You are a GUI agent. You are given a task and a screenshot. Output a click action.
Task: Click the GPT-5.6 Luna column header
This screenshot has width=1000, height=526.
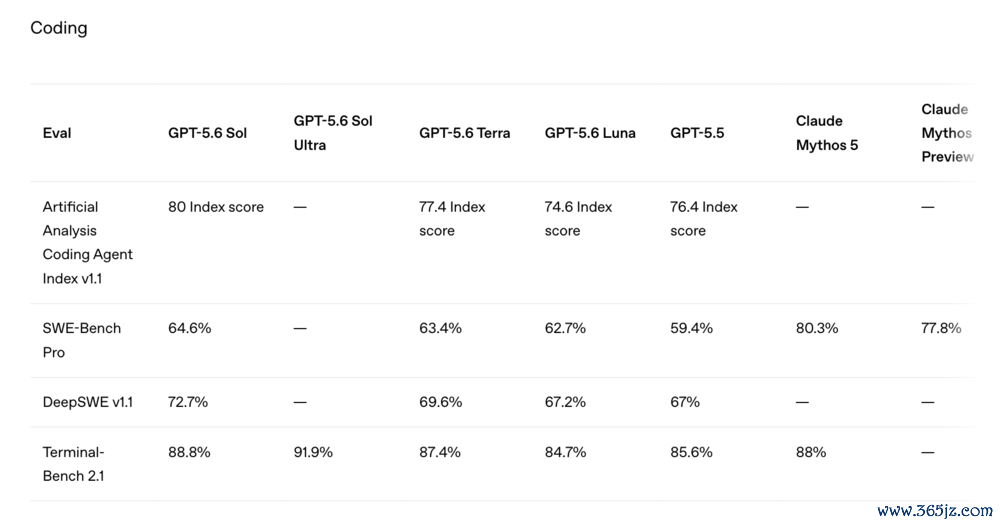(590, 133)
